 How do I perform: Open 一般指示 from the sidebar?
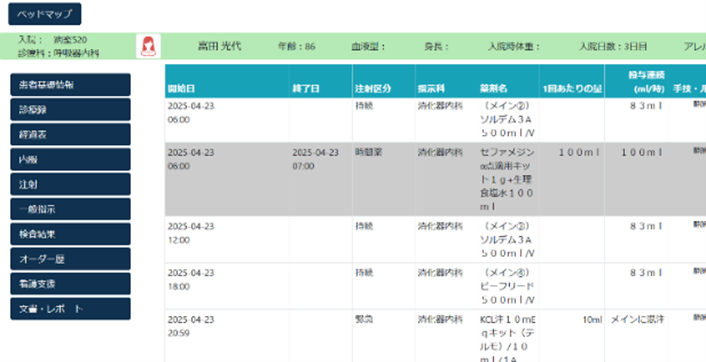point(70,209)
